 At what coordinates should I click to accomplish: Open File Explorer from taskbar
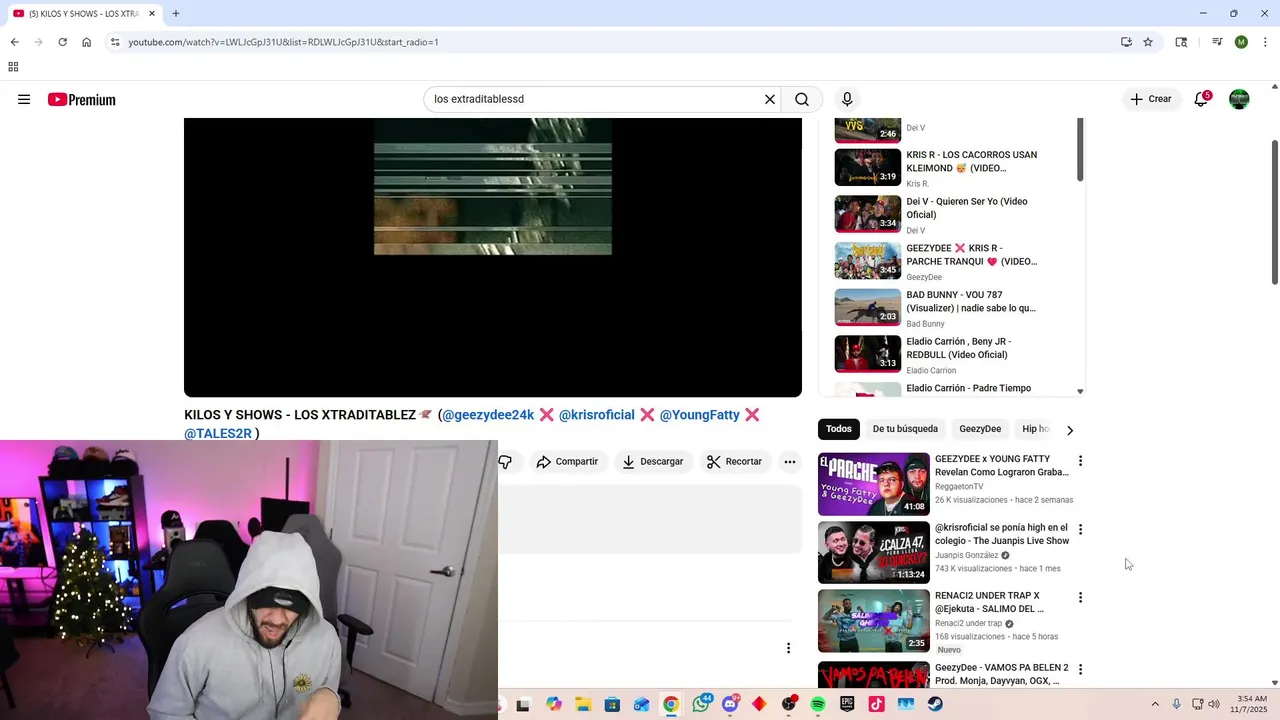[x=583, y=704]
